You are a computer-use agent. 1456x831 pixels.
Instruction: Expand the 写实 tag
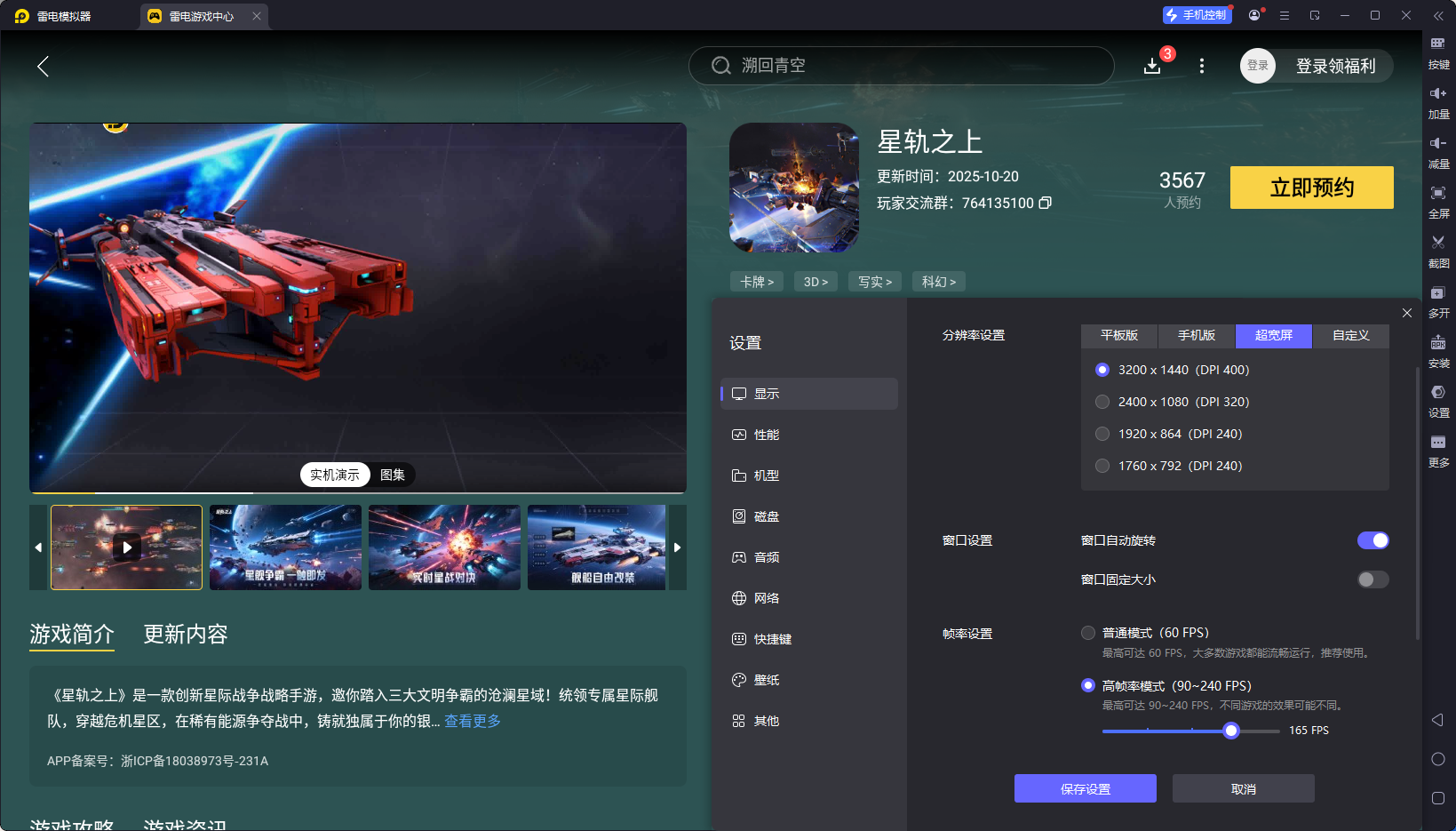click(875, 282)
